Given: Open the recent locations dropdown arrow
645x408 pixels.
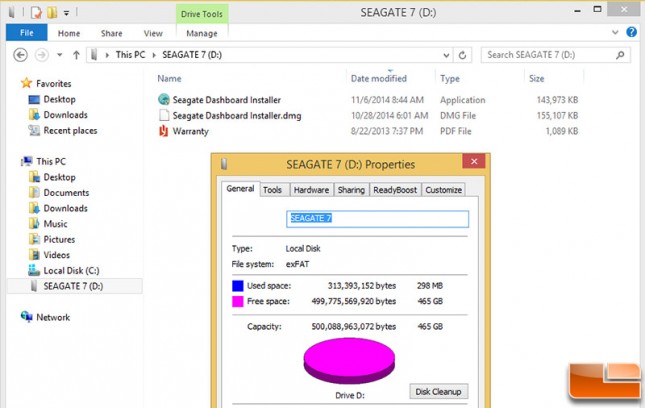Looking at the screenshot, I should point(60,55).
